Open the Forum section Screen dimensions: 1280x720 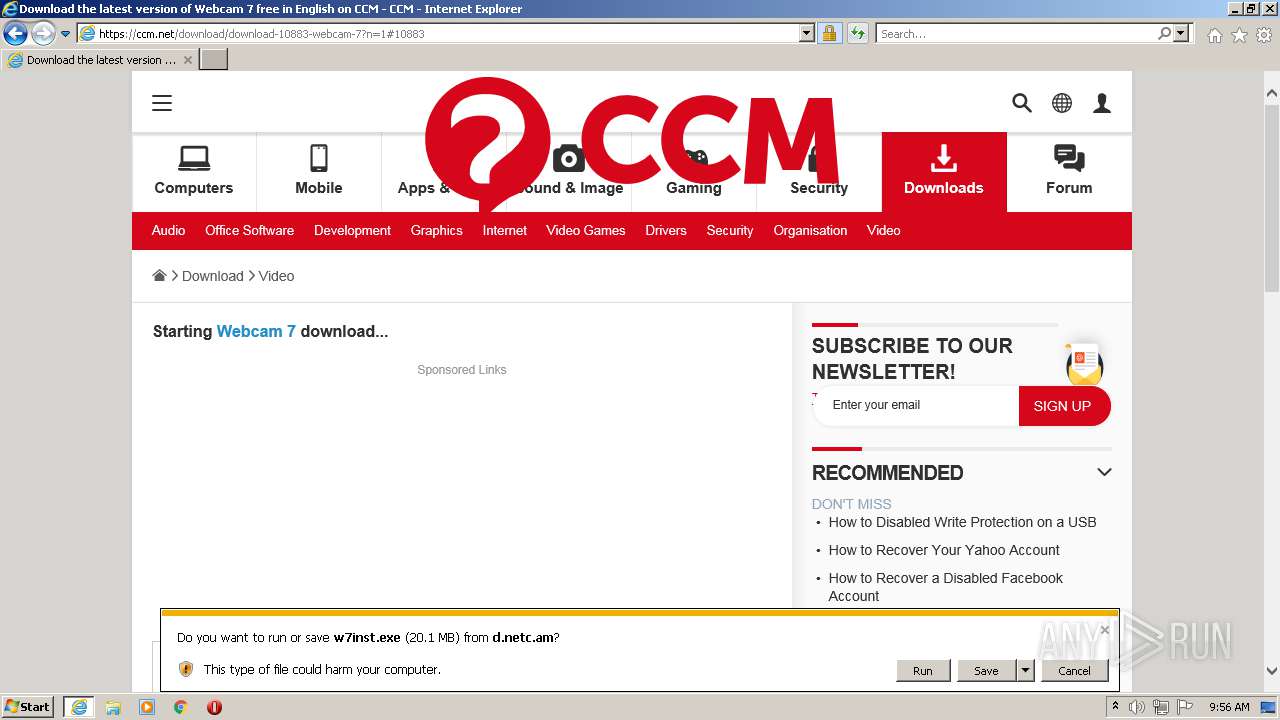(x=1069, y=171)
